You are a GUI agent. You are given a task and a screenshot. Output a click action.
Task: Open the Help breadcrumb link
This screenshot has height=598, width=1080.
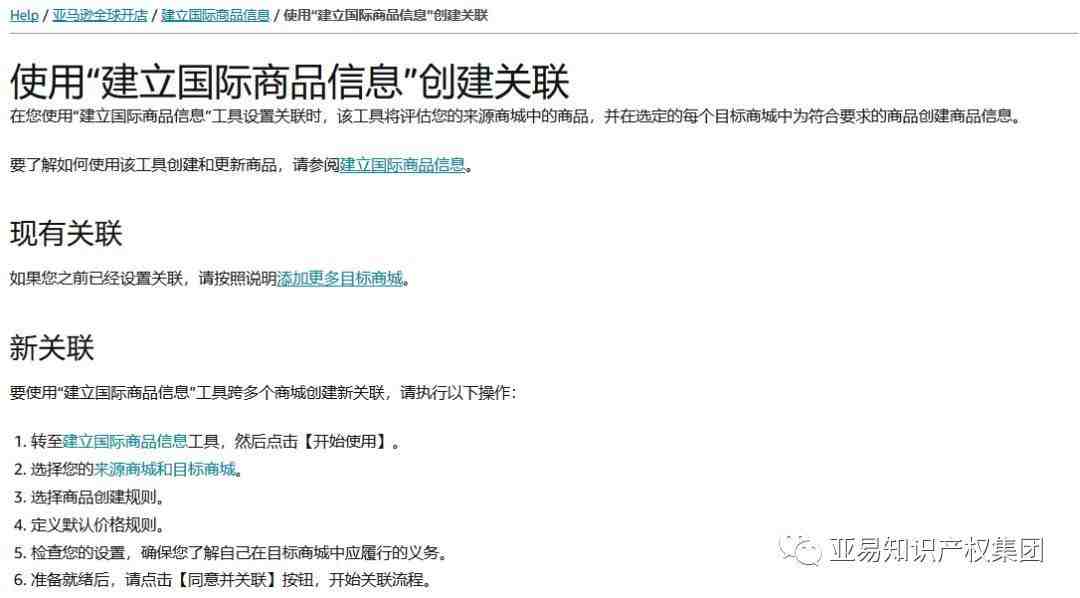[x=24, y=15]
